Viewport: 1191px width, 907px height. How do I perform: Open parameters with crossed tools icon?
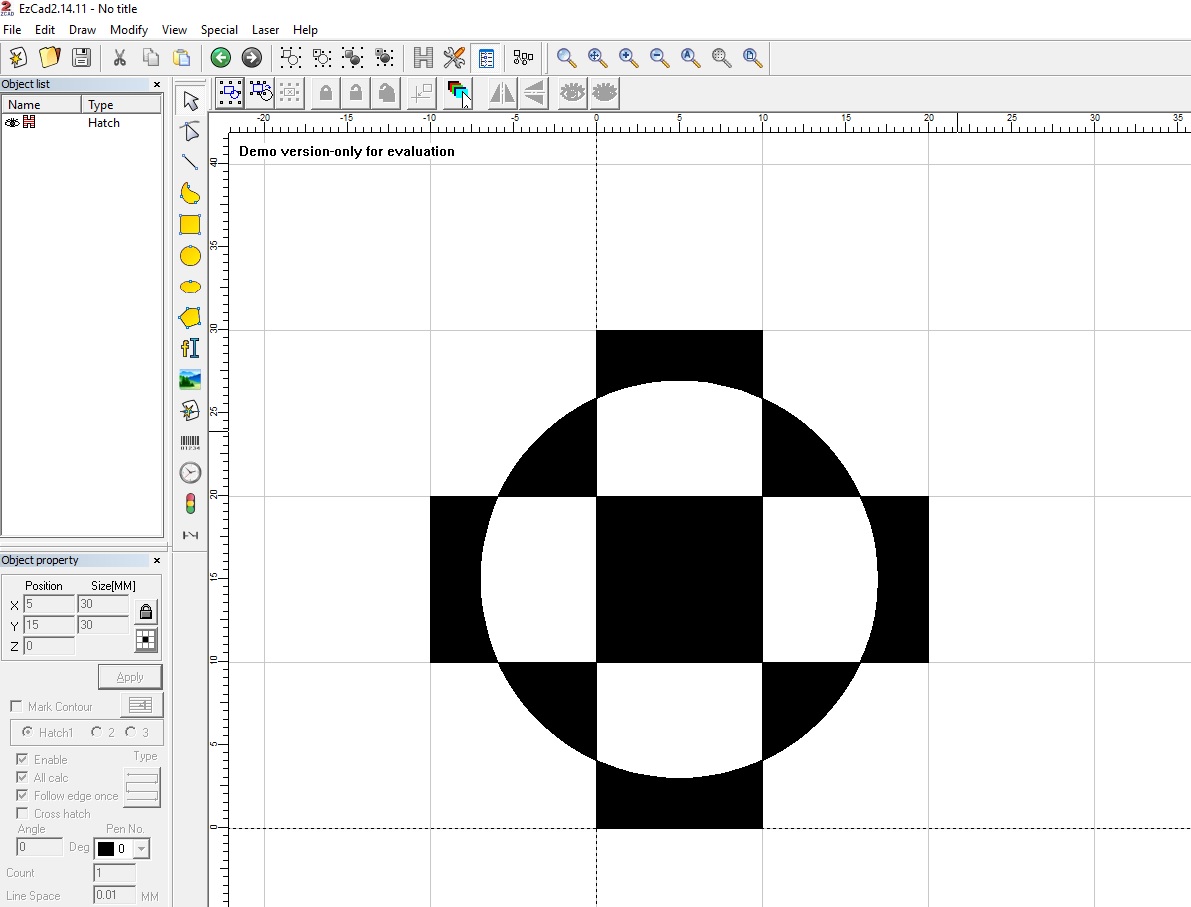point(454,58)
